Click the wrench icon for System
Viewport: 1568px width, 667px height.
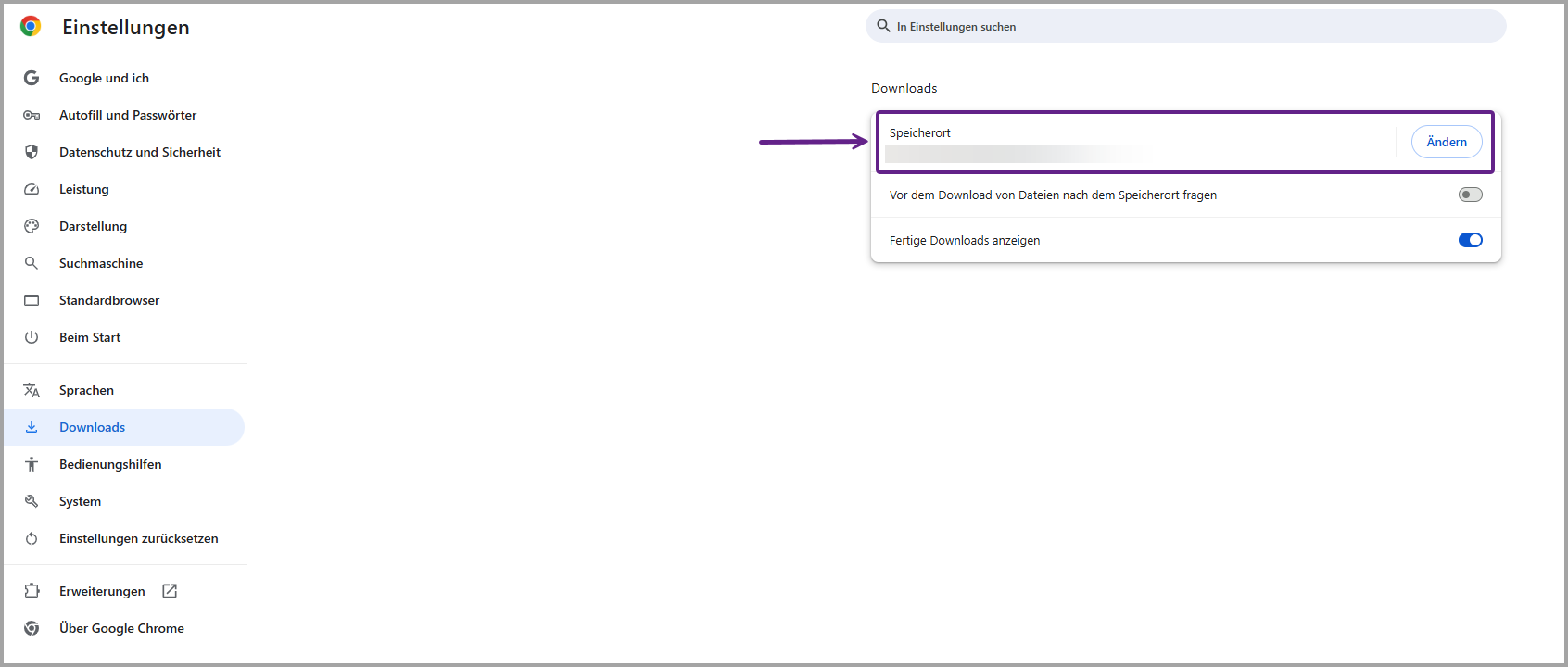[x=32, y=501]
